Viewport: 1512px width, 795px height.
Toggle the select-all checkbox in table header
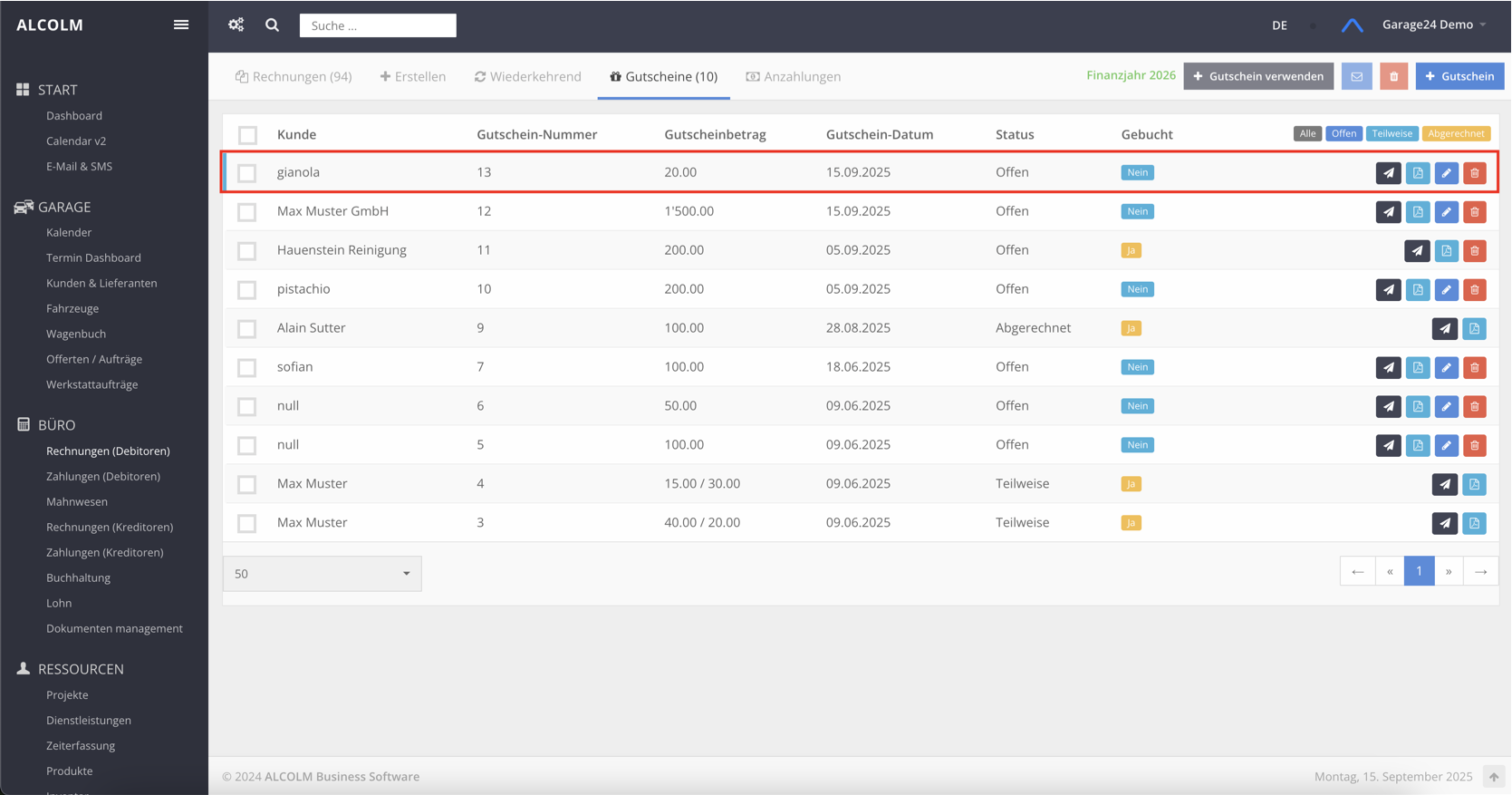pyautogui.click(x=247, y=135)
